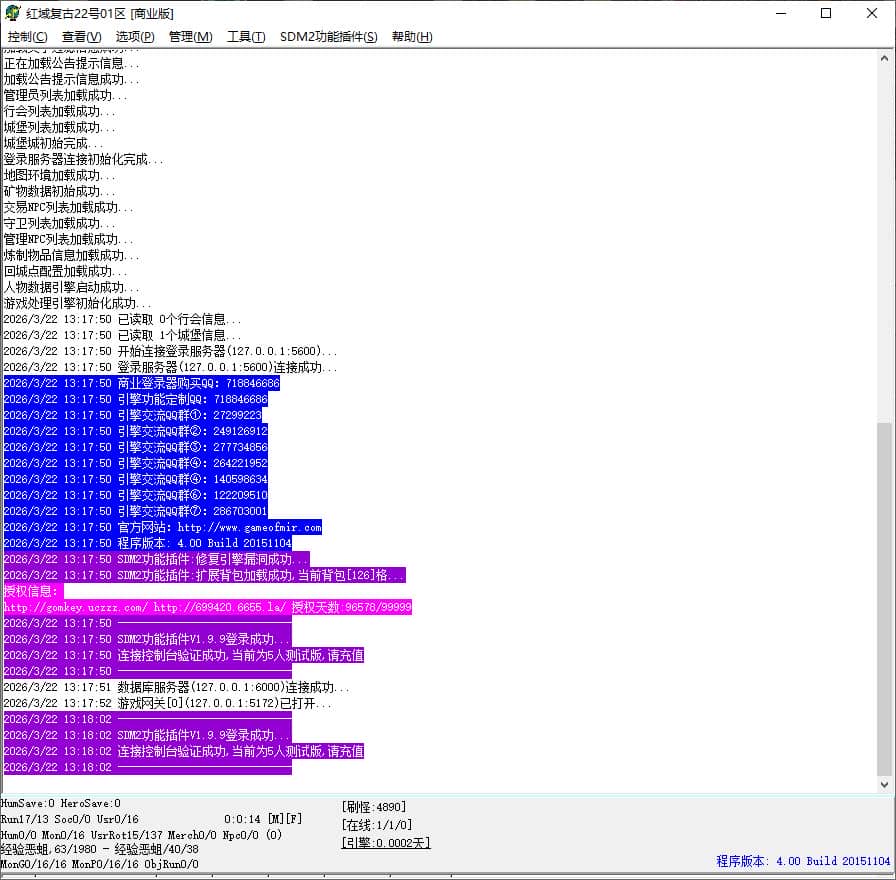The image size is (896, 880).
Task: Select the 登录服务器连接初始化完成 line
Action: [83, 159]
